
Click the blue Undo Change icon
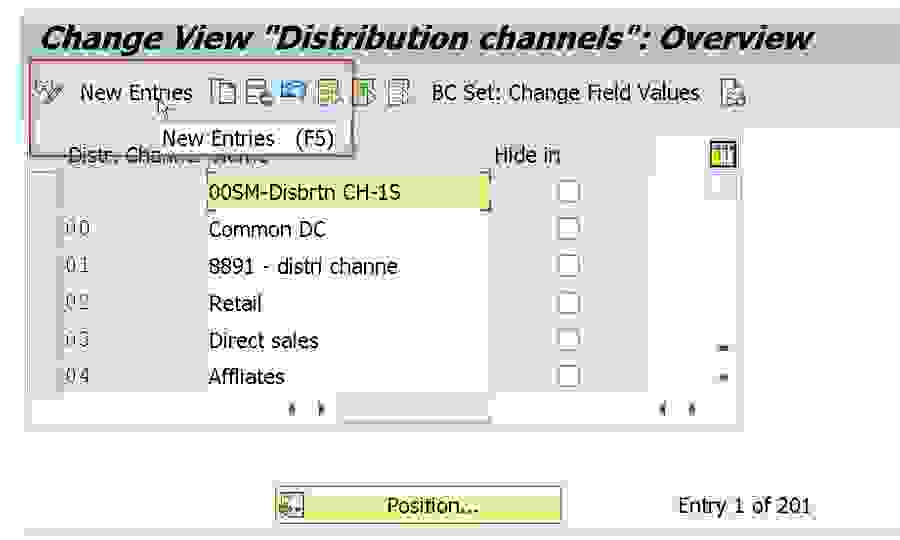[293, 93]
